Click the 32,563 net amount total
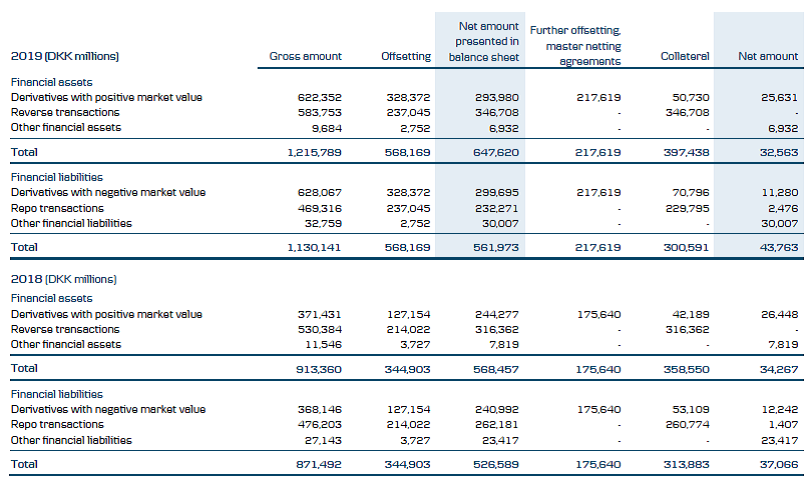 778,152
